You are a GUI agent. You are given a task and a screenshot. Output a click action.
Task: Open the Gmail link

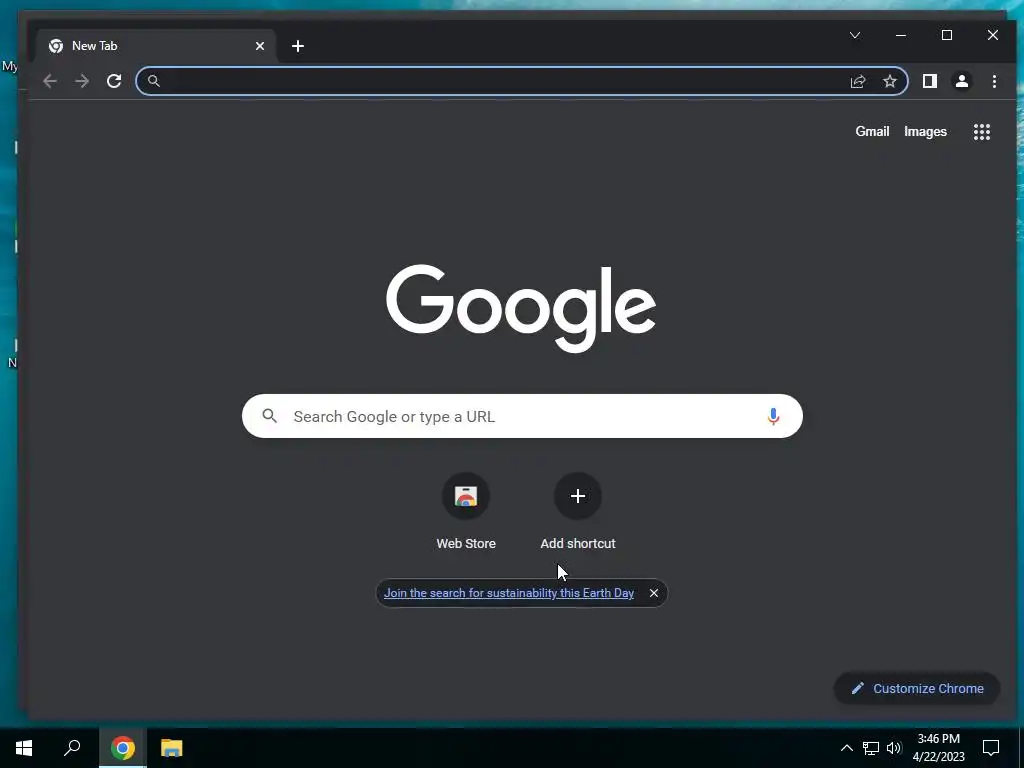pyautogui.click(x=872, y=131)
